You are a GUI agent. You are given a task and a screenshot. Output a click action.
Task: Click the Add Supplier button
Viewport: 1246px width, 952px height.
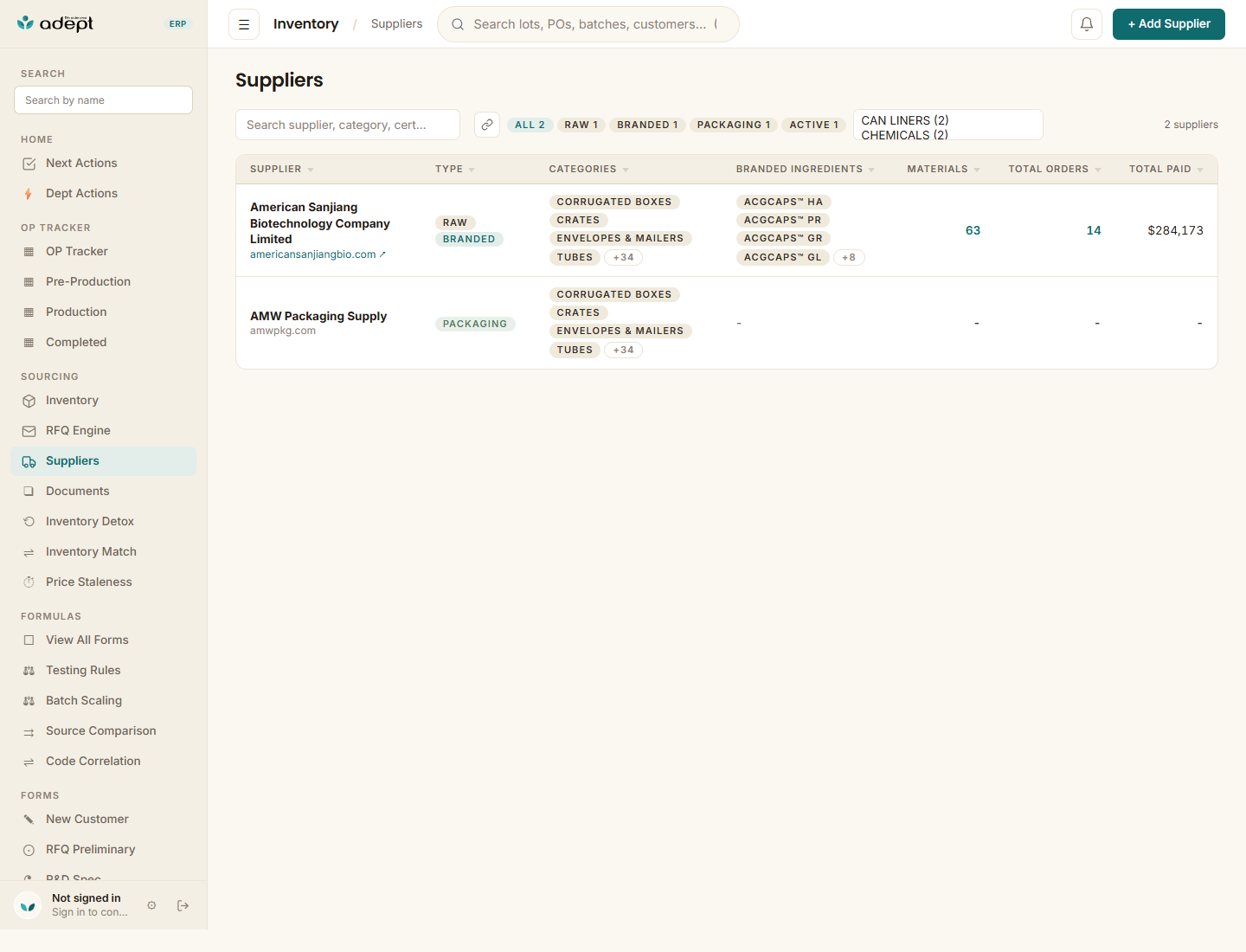coord(1169,24)
